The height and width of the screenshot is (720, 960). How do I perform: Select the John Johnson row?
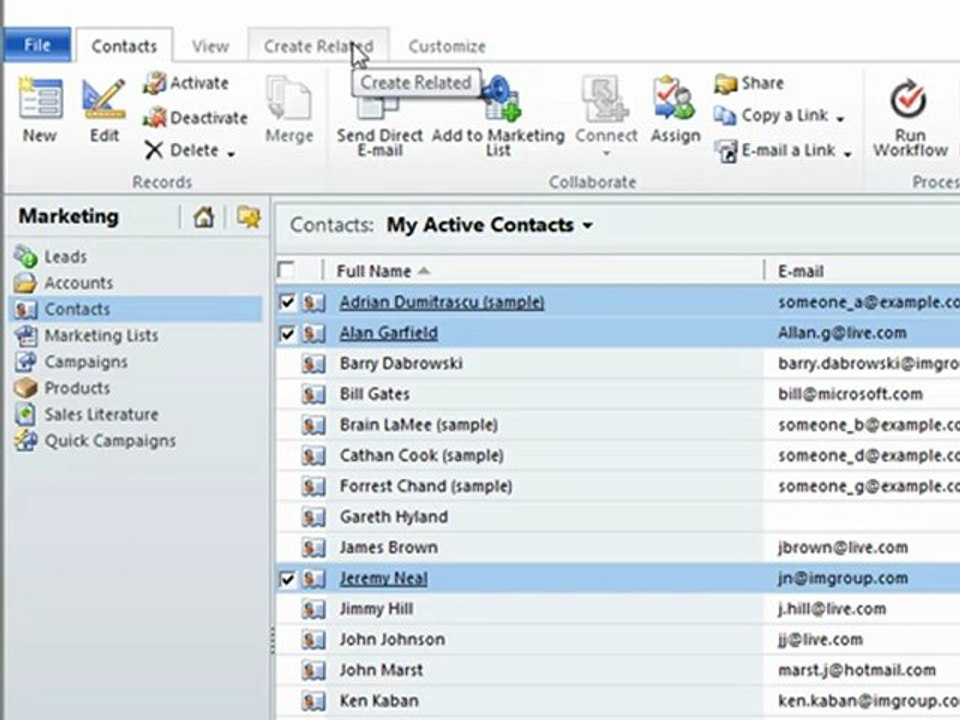coord(618,640)
